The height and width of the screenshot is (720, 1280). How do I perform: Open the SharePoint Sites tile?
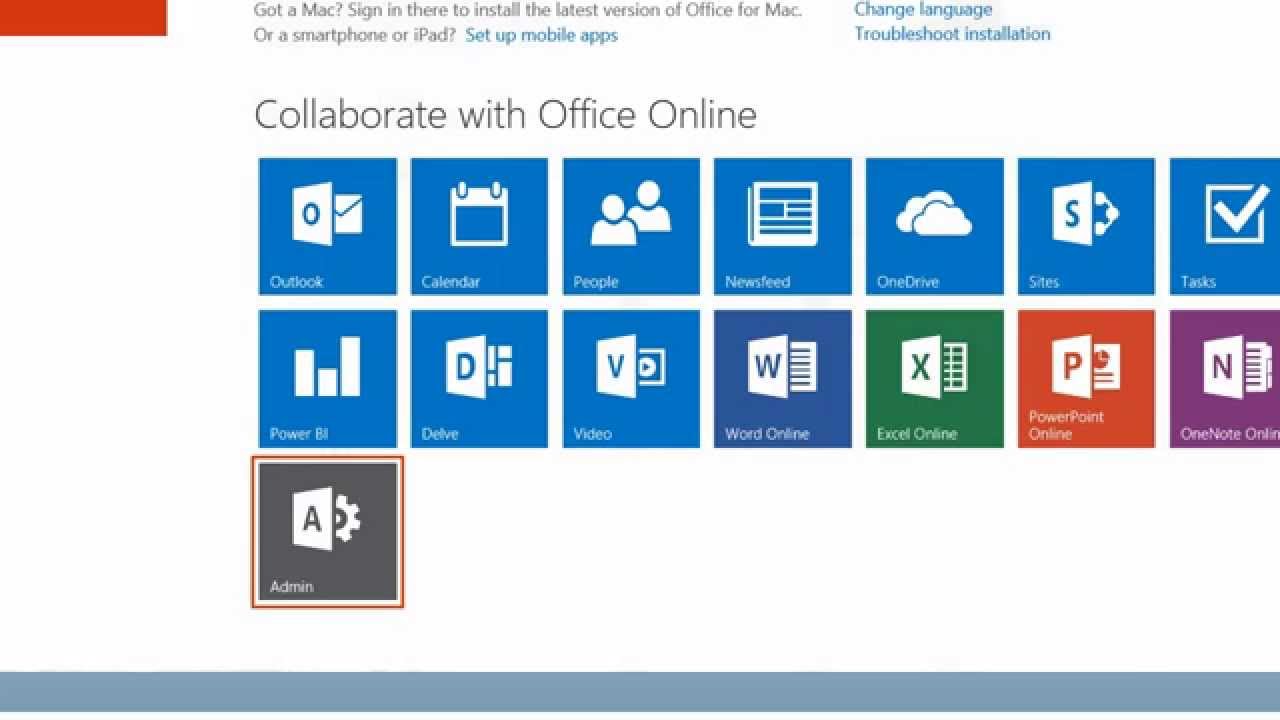tap(1086, 226)
